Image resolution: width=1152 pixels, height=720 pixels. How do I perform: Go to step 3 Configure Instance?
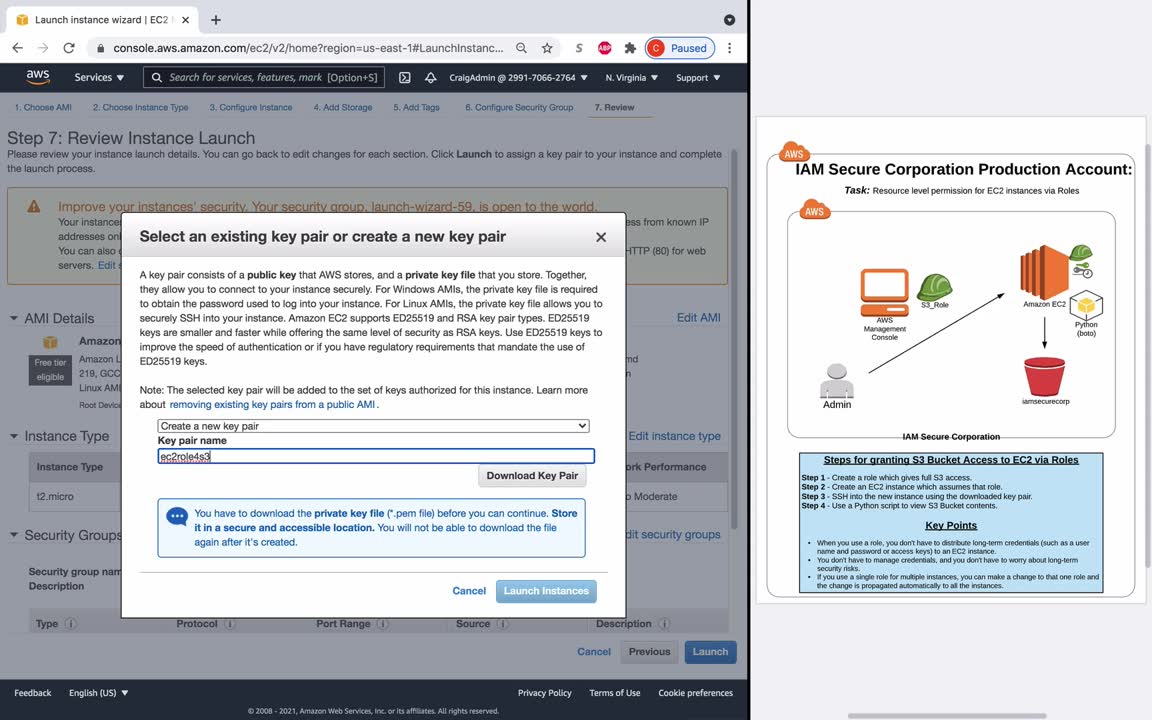pyautogui.click(x=251, y=107)
